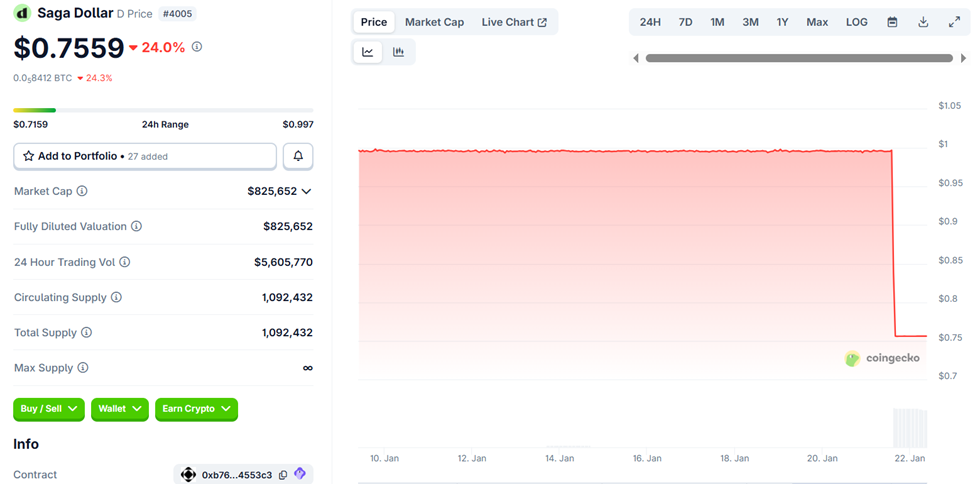The height and width of the screenshot is (484, 975).
Task: Click the Max Supply infinity symbol
Action: click(308, 368)
